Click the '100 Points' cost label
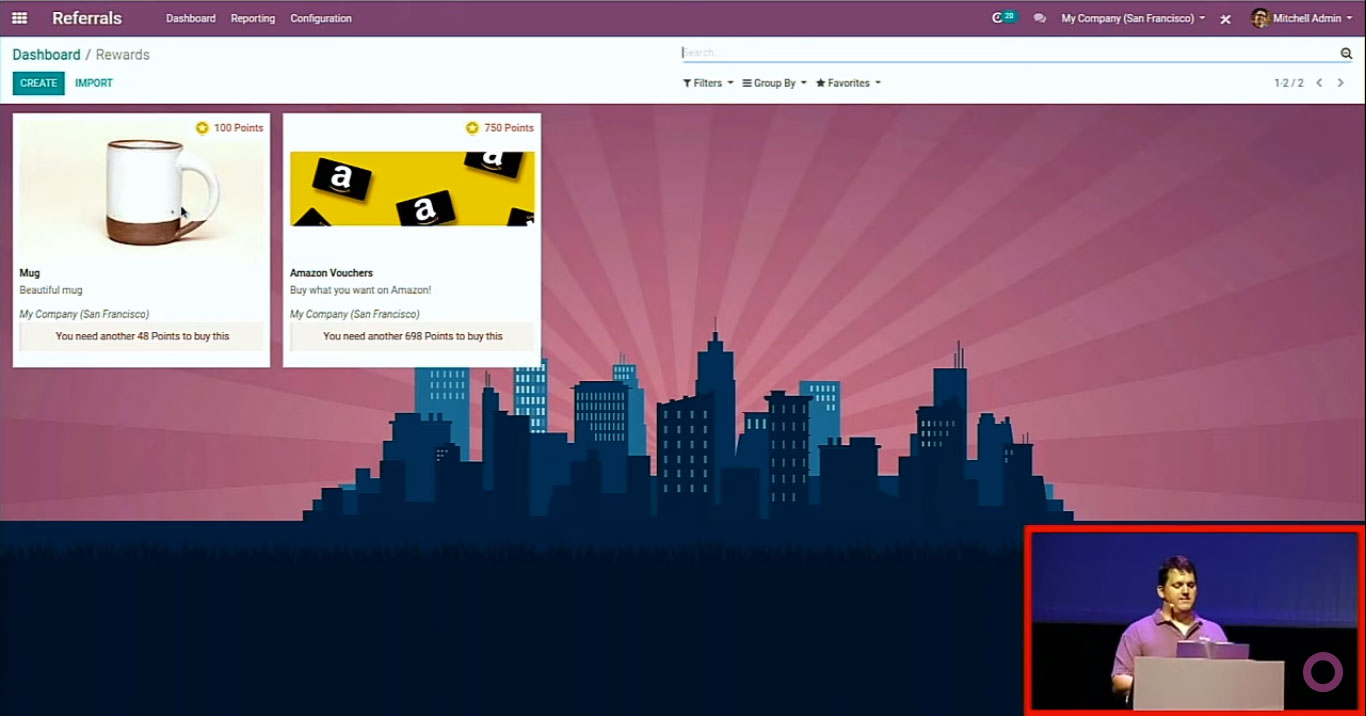 click(x=238, y=128)
